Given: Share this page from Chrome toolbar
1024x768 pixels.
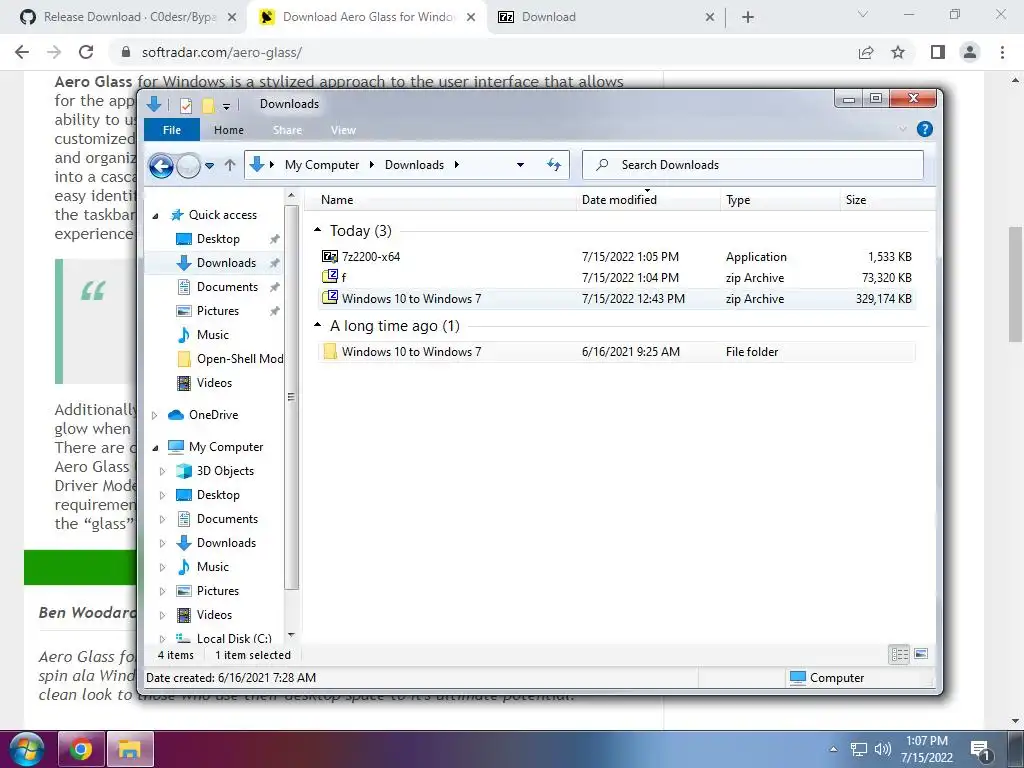Looking at the screenshot, I should (x=866, y=52).
